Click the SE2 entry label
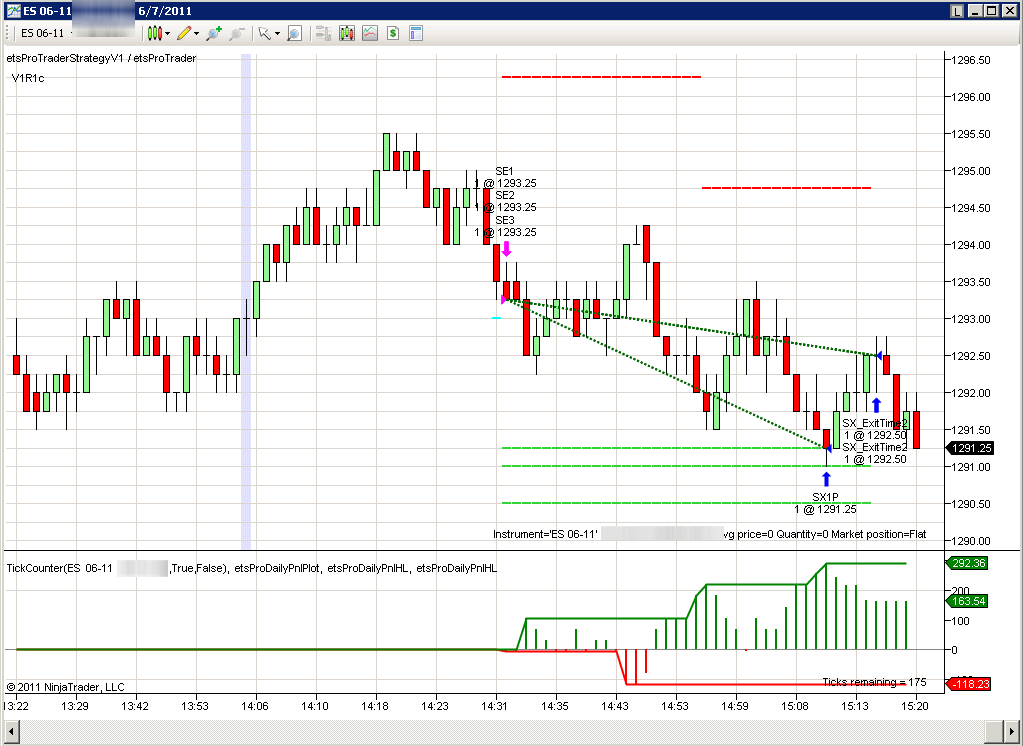This screenshot has width=1023, height=746. pos(504,195)
